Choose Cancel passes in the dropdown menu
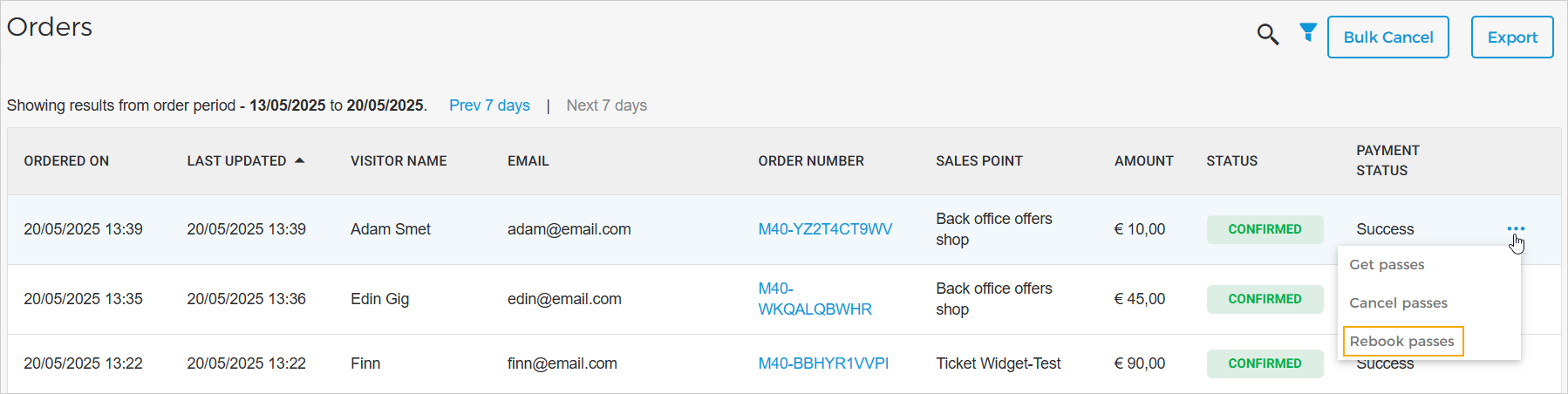Viewport: 1568px width, 394px height. (1398, 303)
